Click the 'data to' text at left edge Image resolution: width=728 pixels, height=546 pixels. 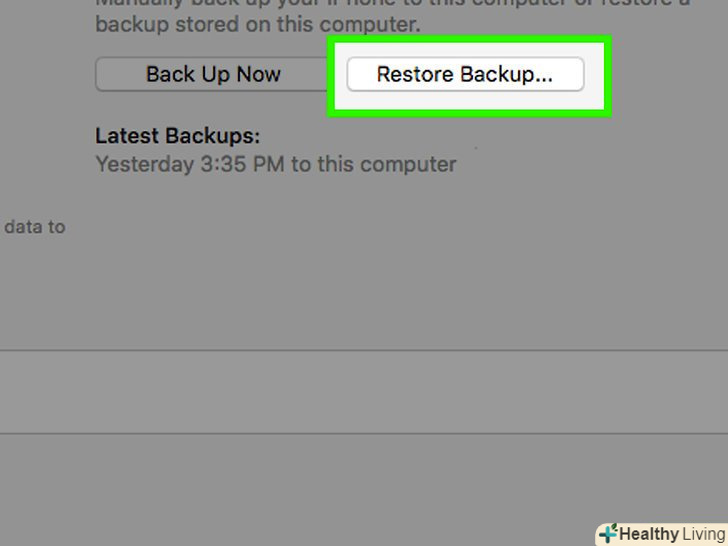34,227
